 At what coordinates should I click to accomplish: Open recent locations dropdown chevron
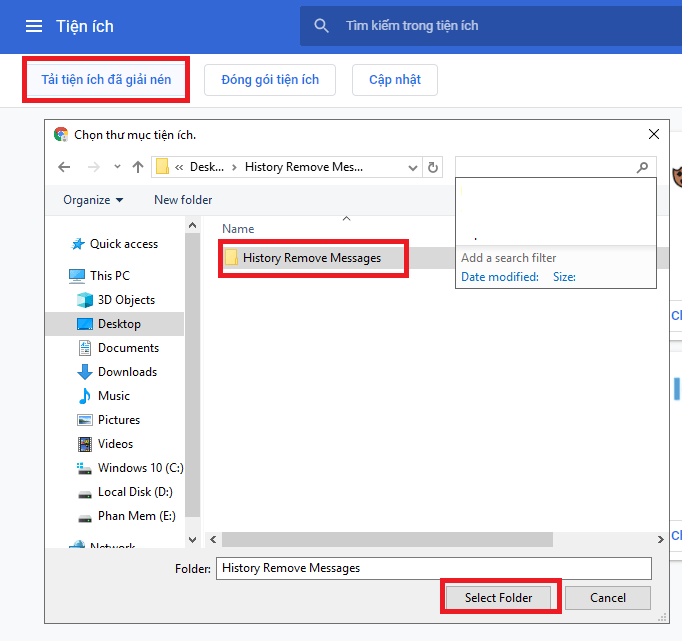tap(117, 167)
